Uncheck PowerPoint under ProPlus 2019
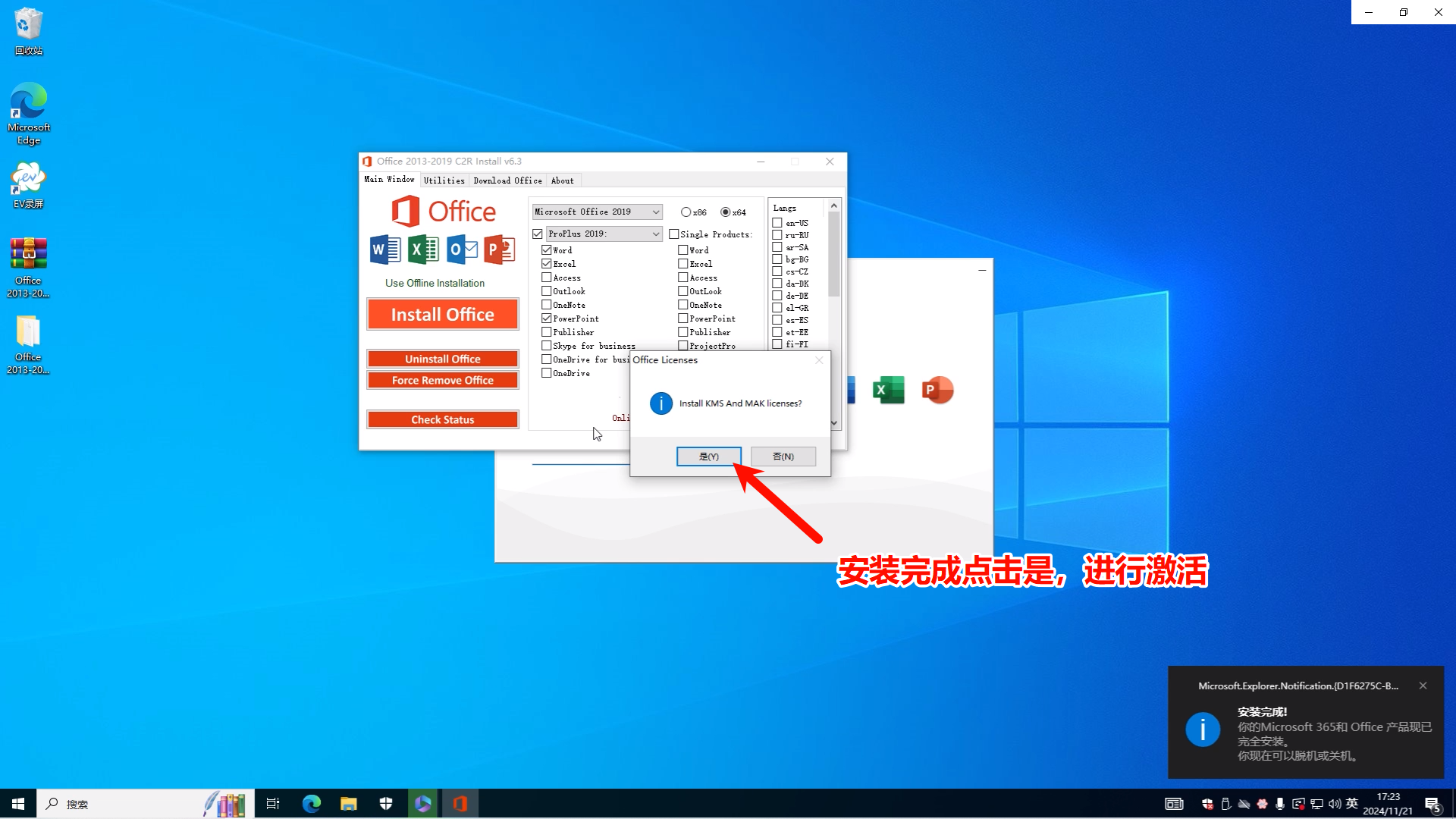The width and height of the screenshot is (1456, 819). click(547, 318)
